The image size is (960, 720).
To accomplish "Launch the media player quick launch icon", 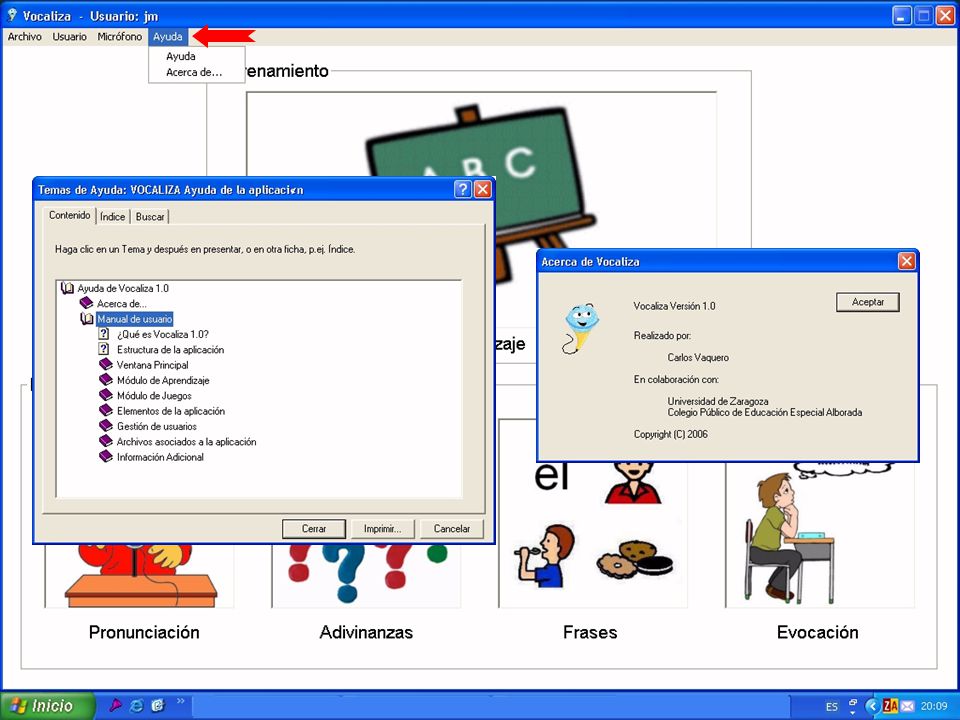I will click(115, 705).
